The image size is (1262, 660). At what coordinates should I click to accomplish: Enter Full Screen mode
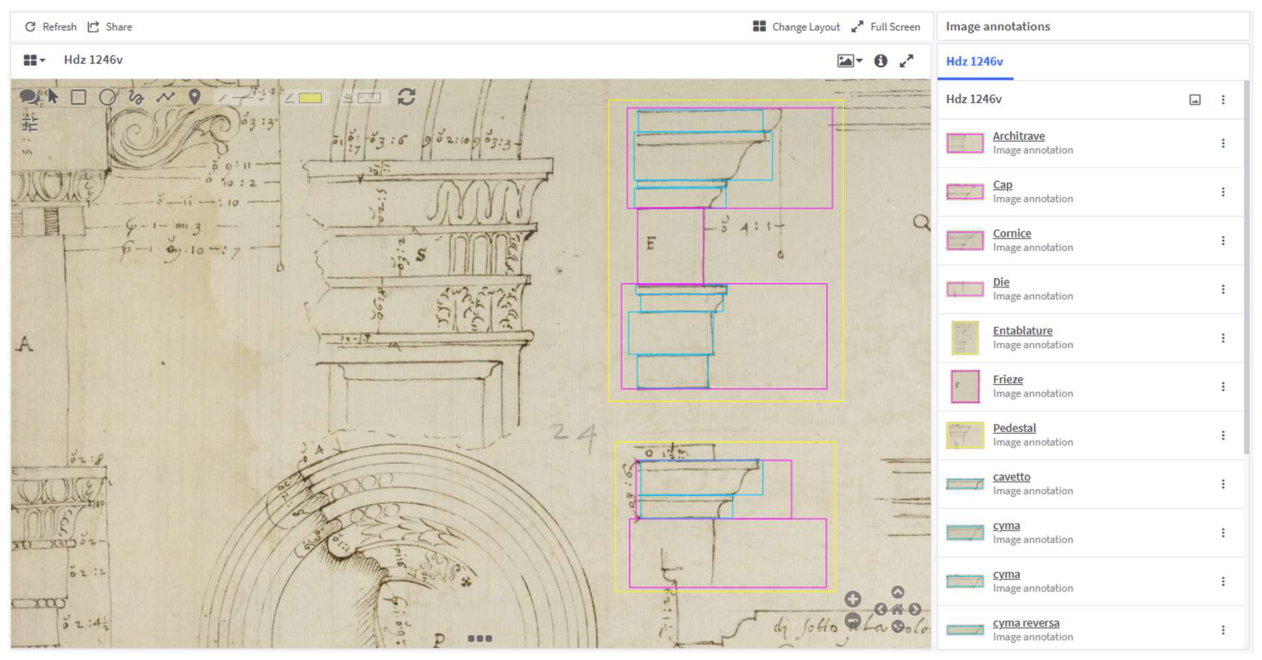coord(886,27)
